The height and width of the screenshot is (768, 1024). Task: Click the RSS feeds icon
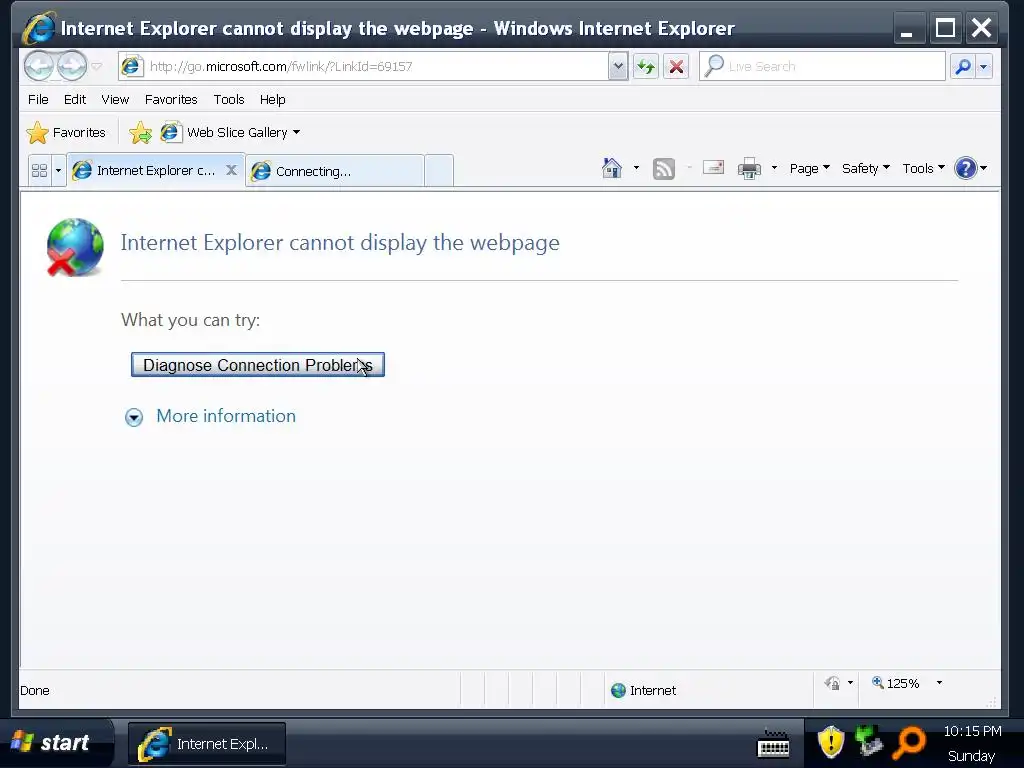[664, 169]
